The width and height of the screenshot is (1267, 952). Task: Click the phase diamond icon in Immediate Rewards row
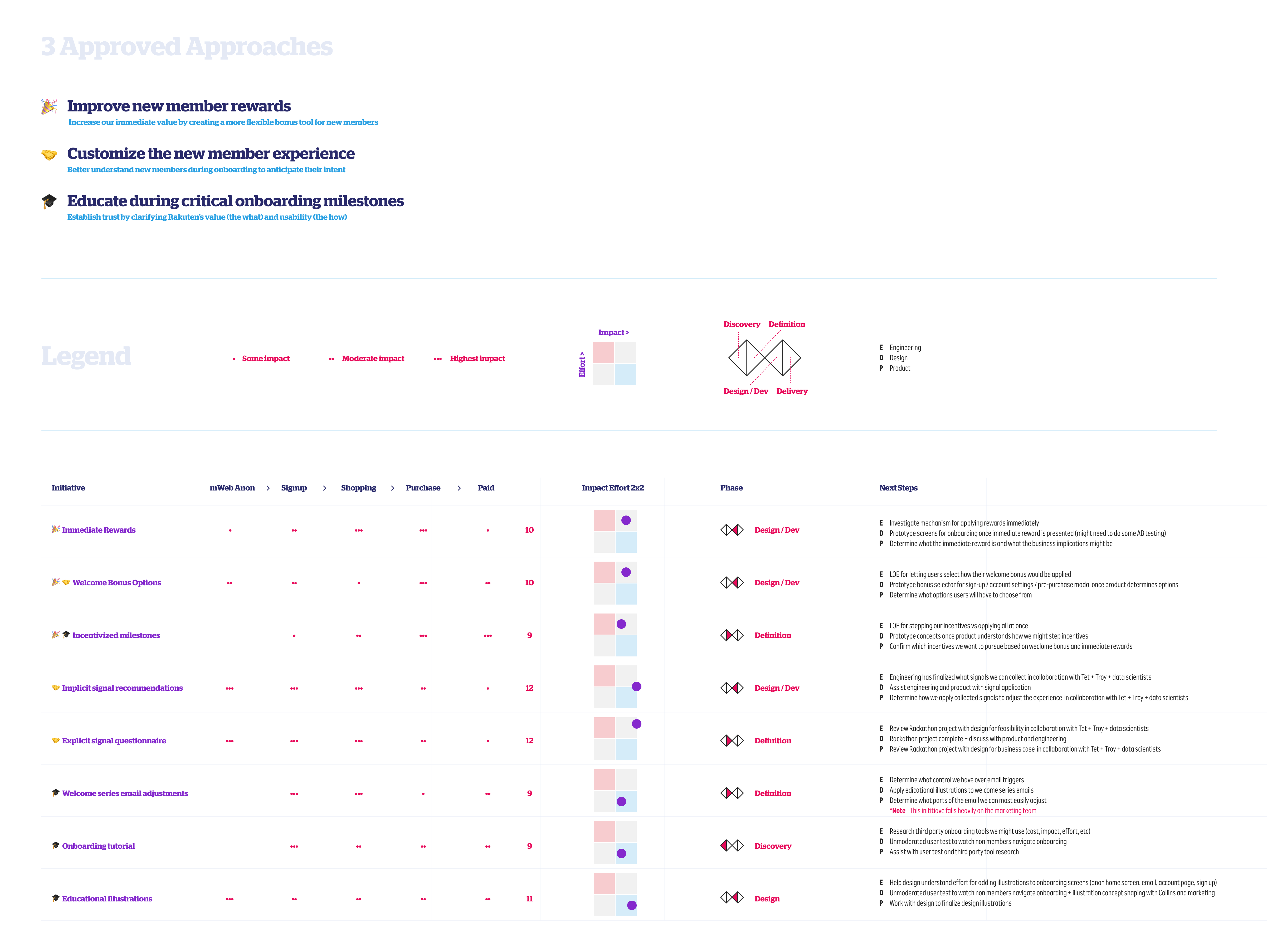point(732,530)
